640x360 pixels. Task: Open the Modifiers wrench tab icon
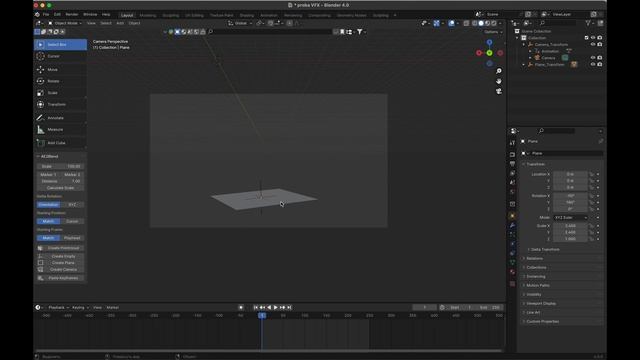(x=512, y=225)
